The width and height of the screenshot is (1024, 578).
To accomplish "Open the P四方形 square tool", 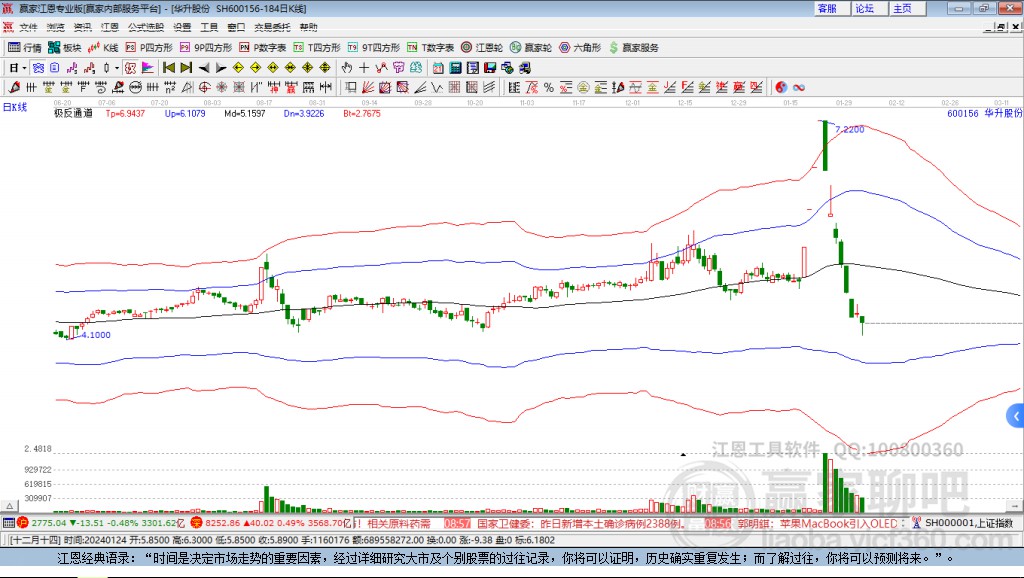I will coord(149,47).
